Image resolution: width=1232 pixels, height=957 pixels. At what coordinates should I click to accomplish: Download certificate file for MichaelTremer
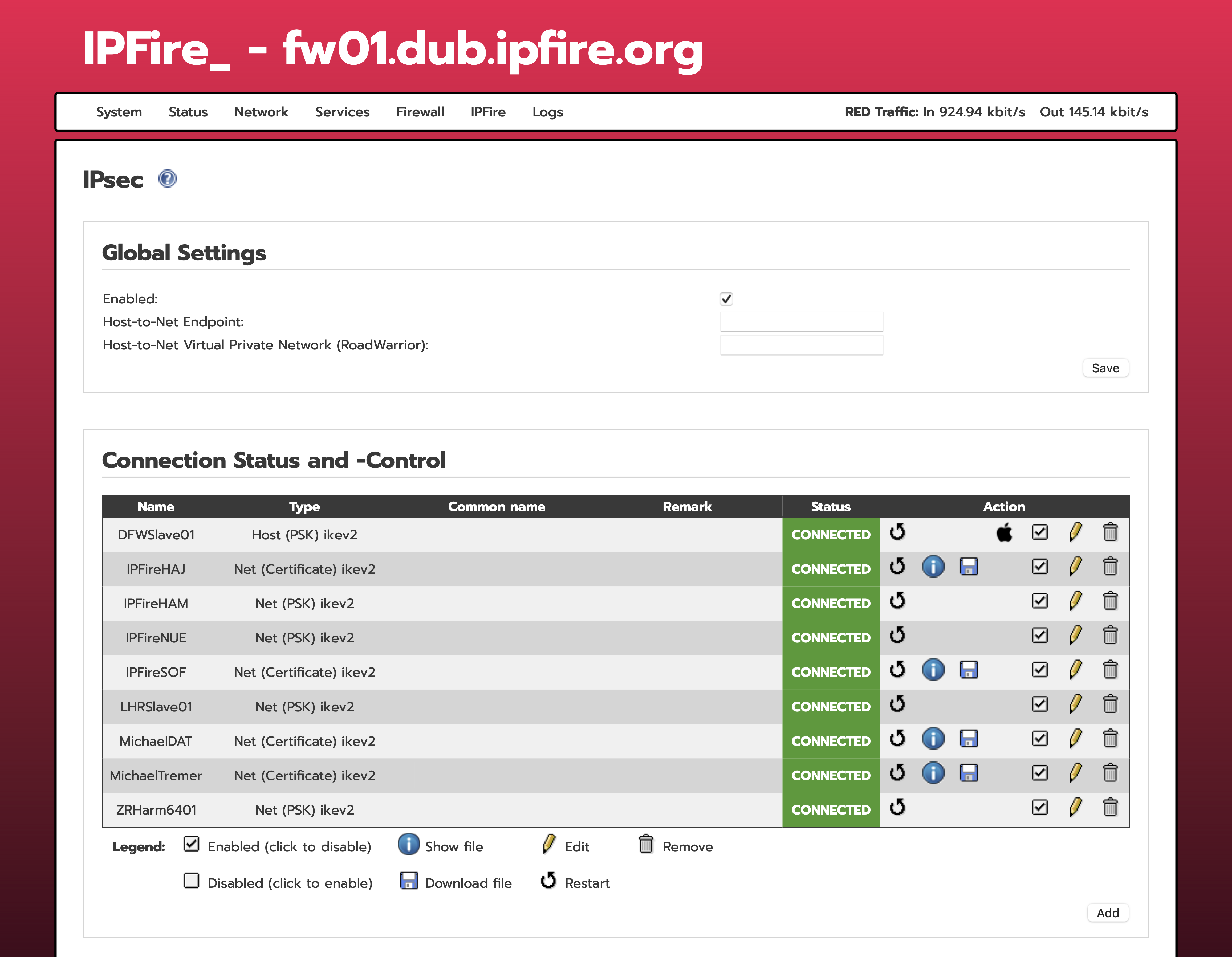(x=969, y=773)
